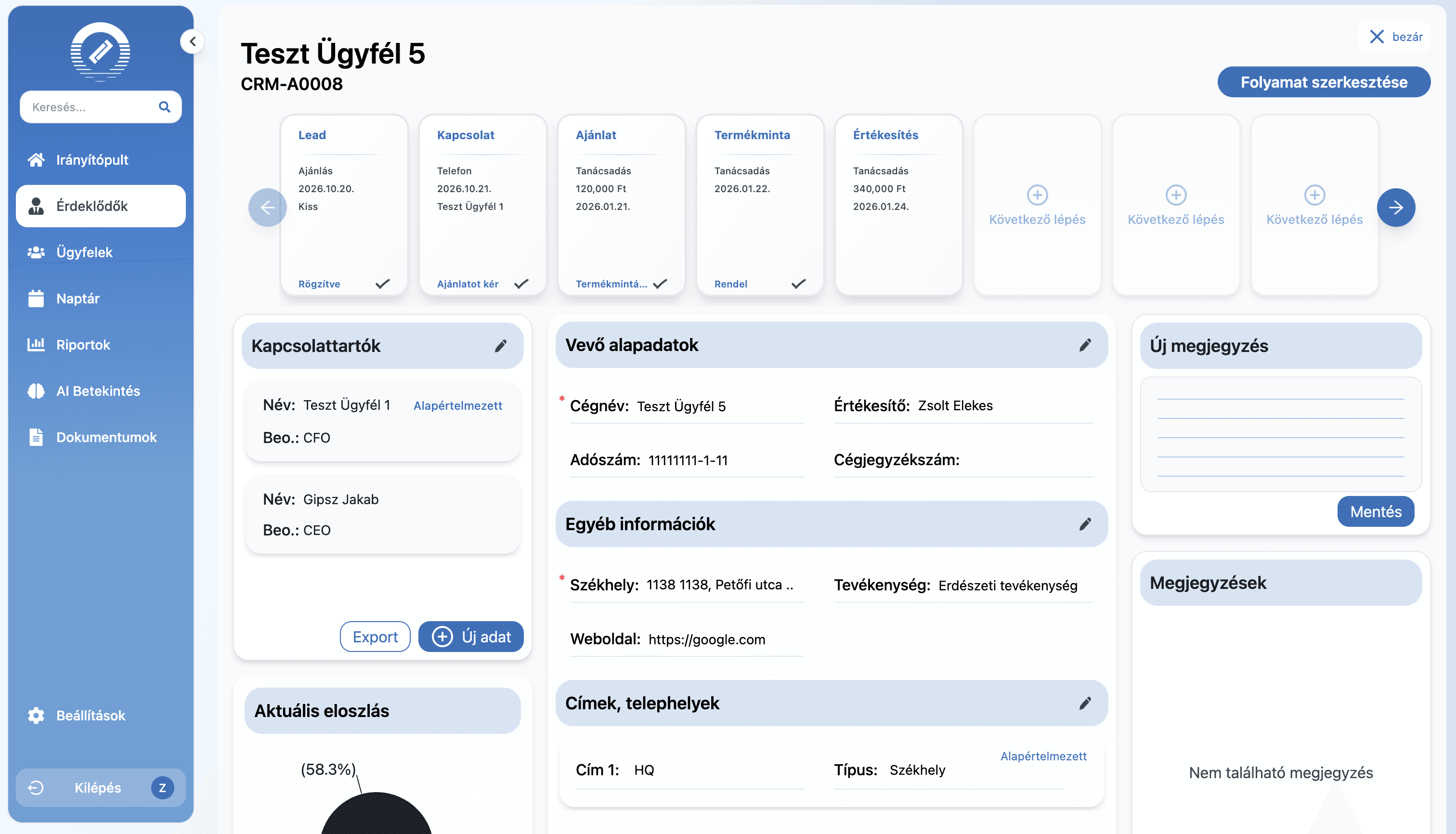
Task: Click the dark pie chart slice
Action: tap(376, 816)
